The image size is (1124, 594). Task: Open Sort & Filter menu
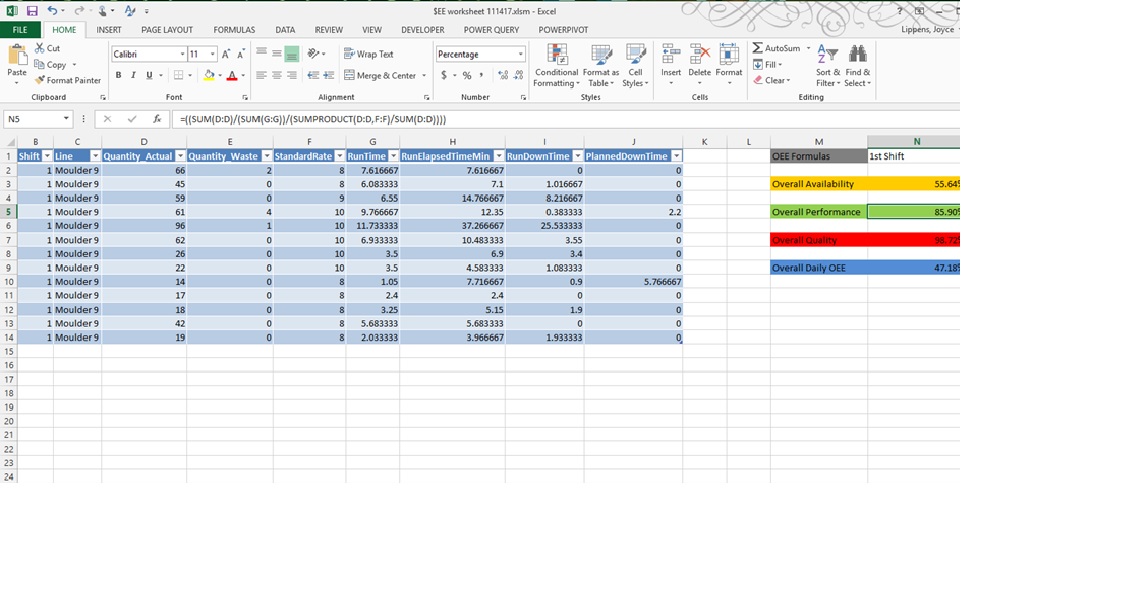click(828, 65)
